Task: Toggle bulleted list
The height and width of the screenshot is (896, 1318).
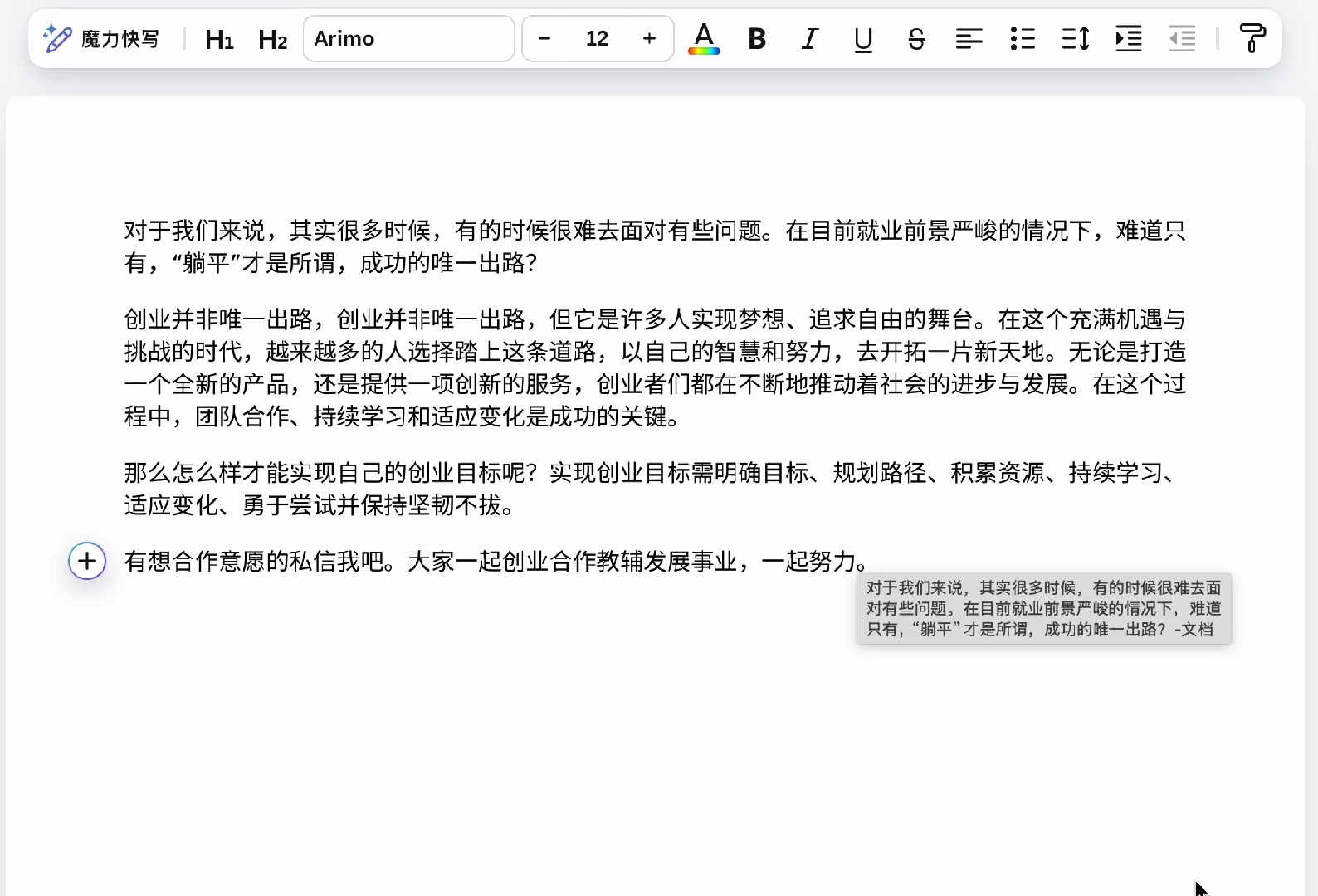Action: click(x=1023, y=38)
